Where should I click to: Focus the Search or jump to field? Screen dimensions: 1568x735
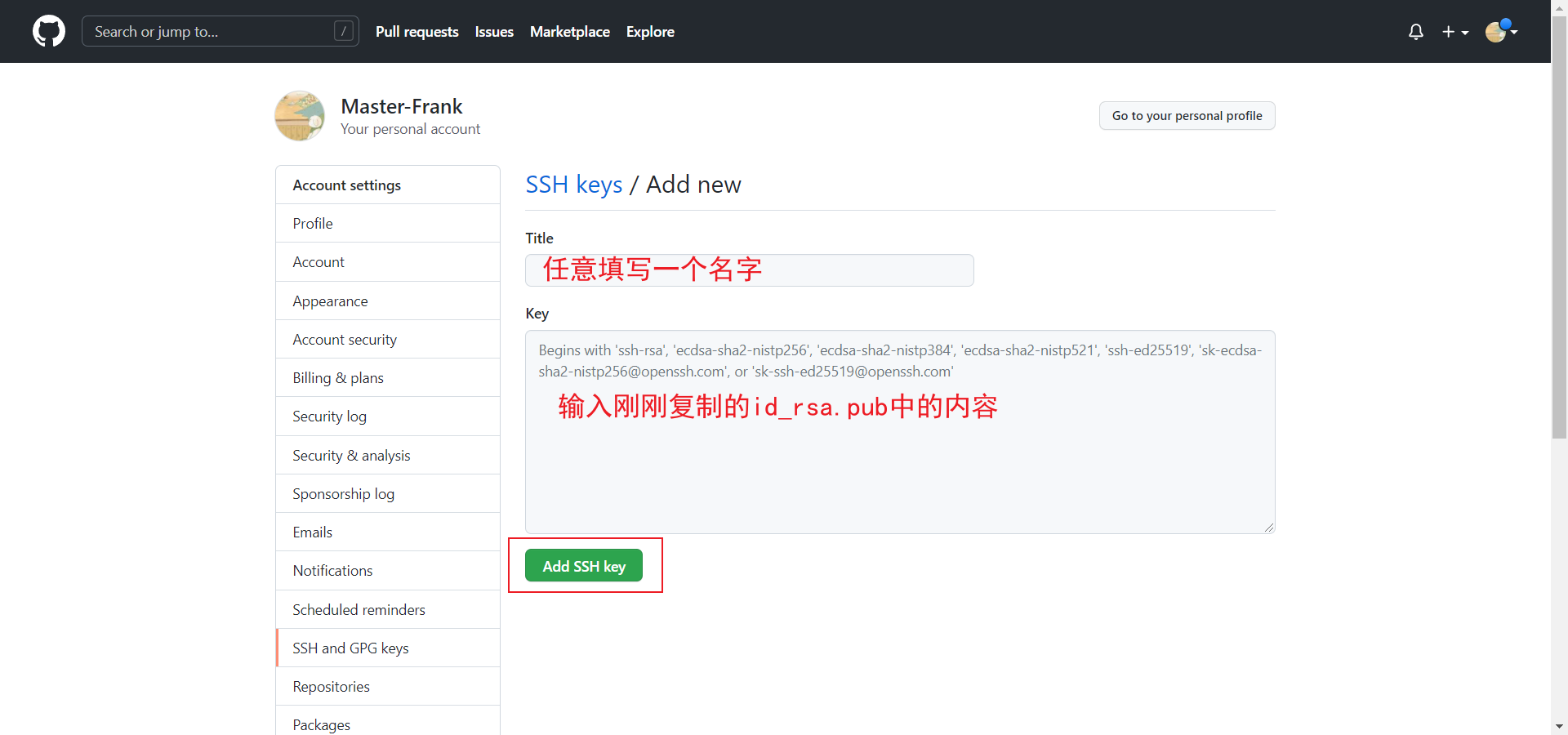coord(220,31)
